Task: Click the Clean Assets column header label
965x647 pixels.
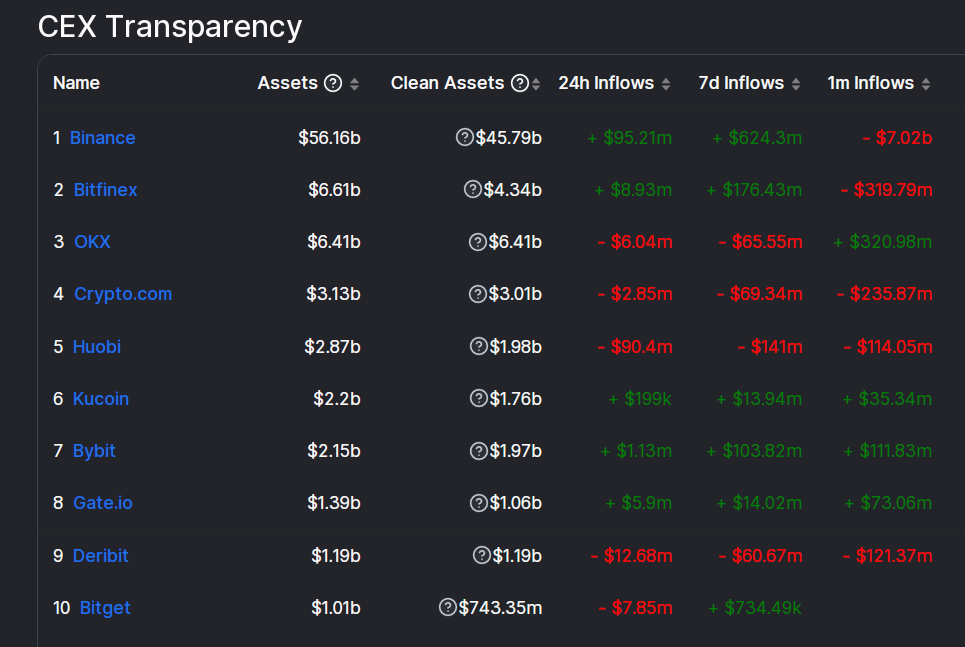Action: [447, 83]
